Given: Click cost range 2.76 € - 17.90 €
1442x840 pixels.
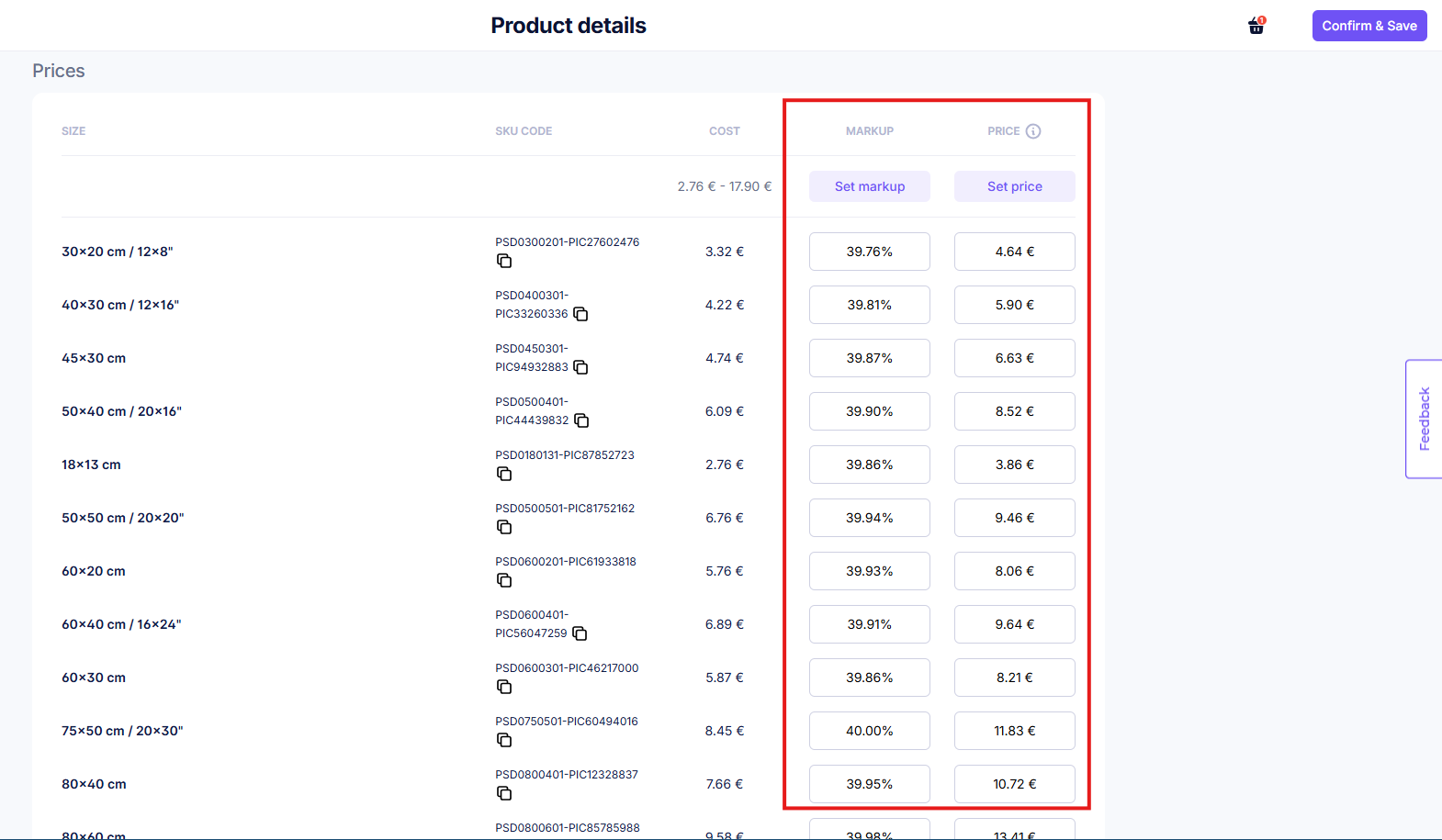Looking at the screenshot, I should pyautogui.click(x=725, y=186).
